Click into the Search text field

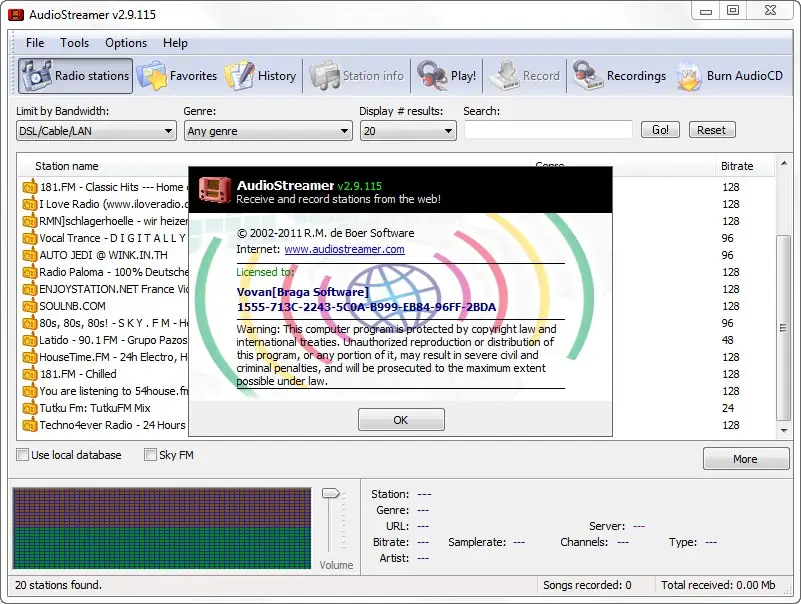click(548, 130)
